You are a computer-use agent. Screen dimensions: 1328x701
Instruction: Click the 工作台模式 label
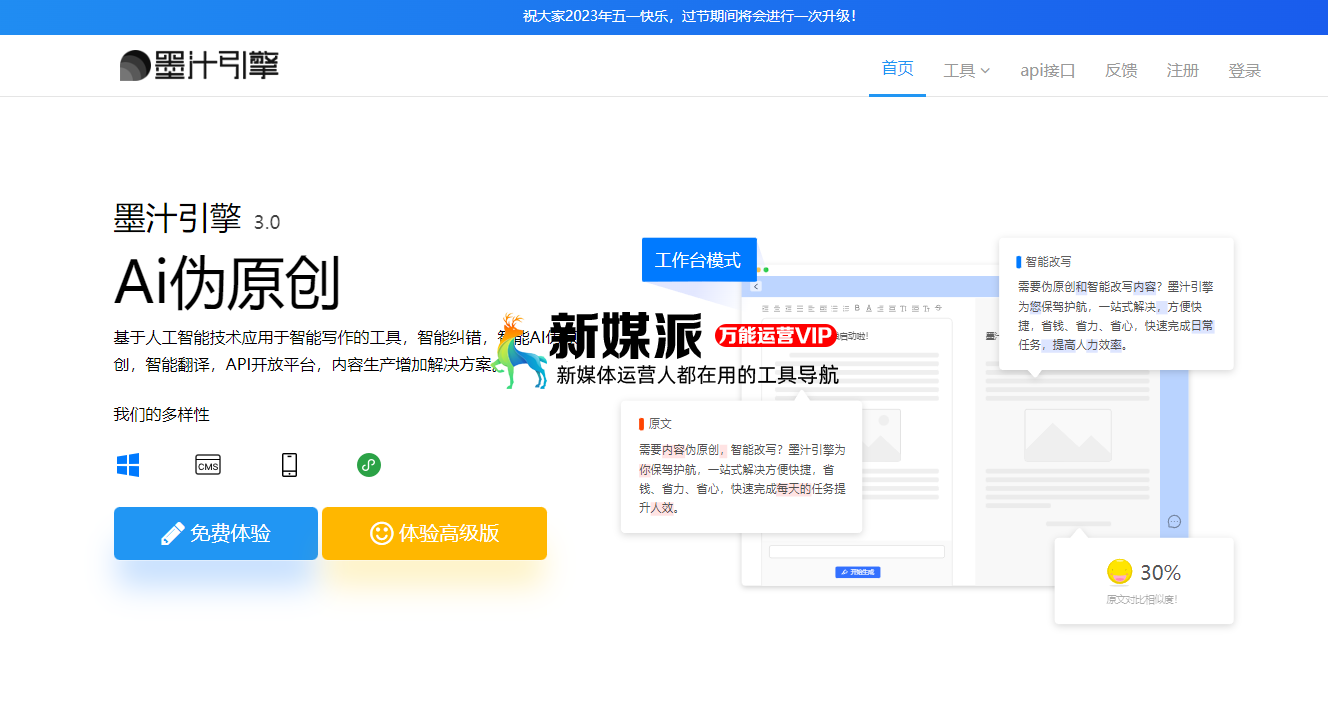pos(699,260)
